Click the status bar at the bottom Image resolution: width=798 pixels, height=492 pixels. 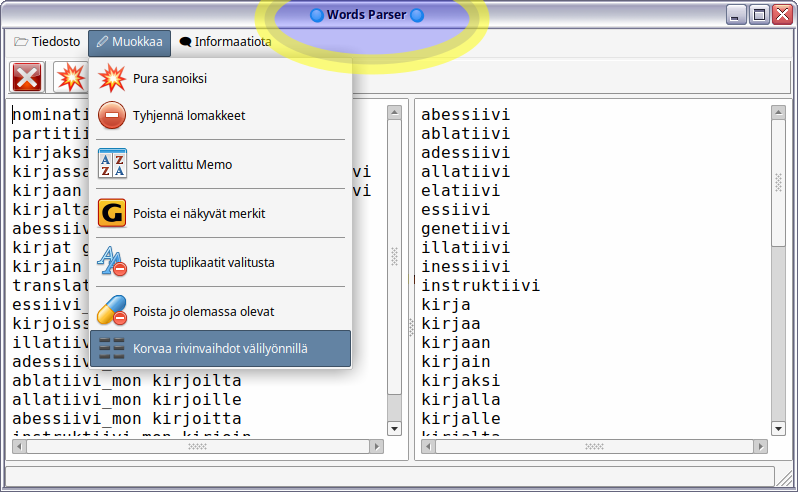390,477
